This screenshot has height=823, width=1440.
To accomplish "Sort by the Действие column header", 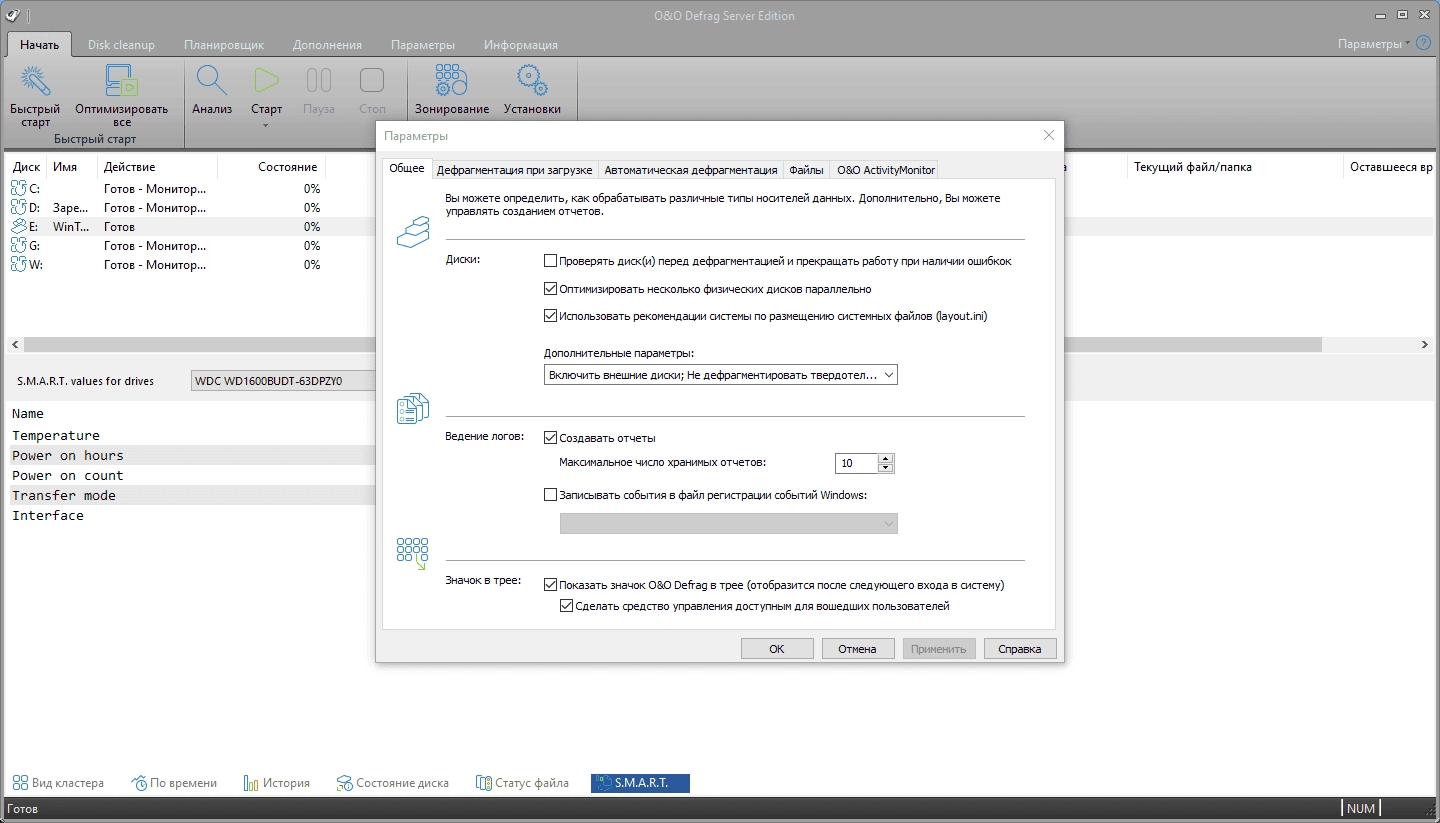I will click(157, 167).
